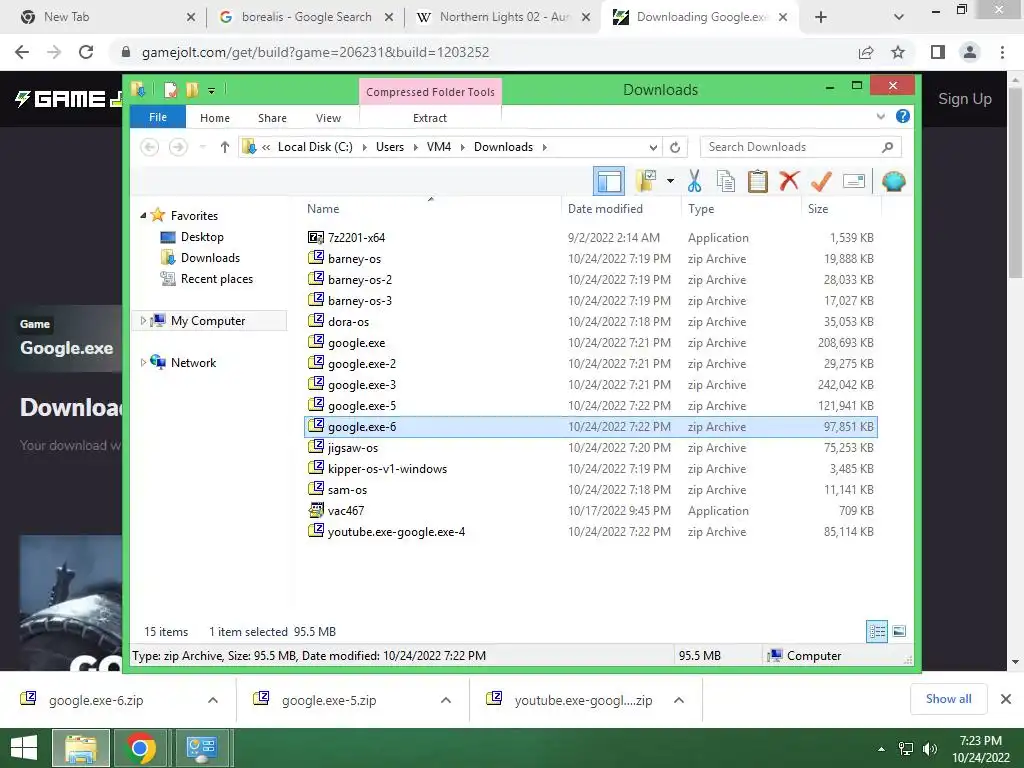Open the Customize Quick Access Toolbar dropdown
The image size is (1024, 768).
coord(211,91)
